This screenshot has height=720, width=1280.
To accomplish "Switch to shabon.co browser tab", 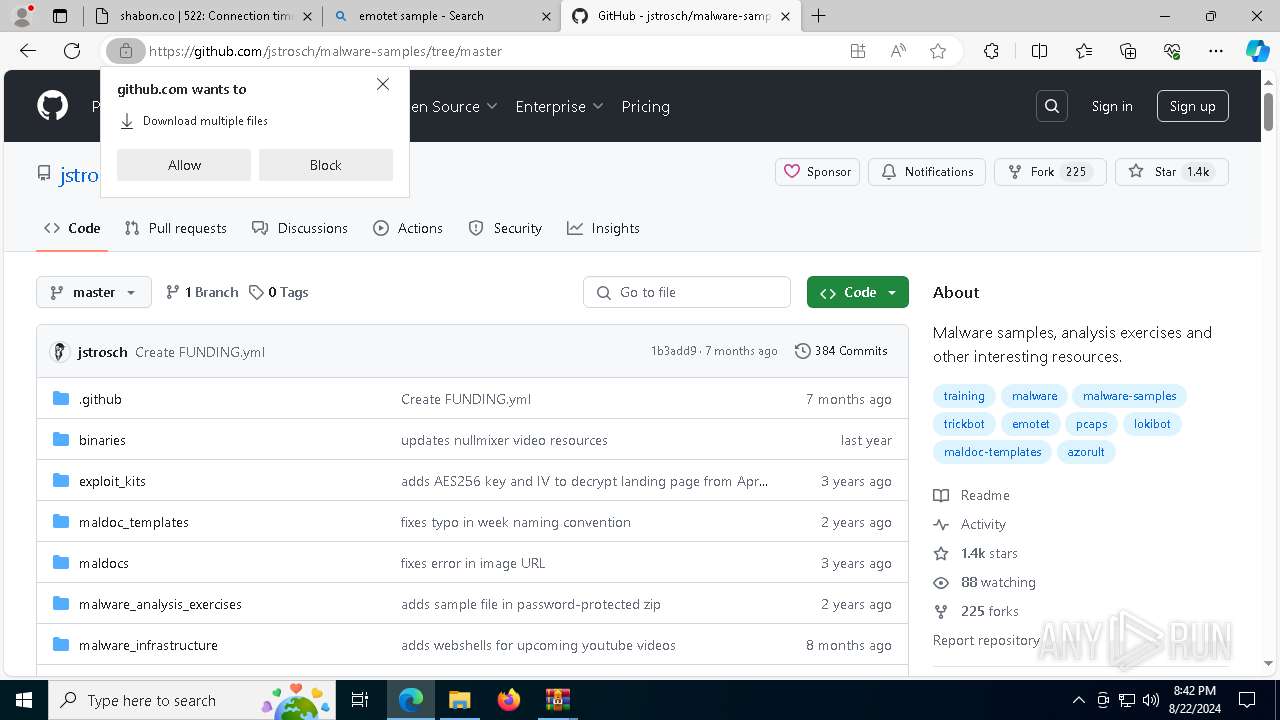I will pos(205,16).
